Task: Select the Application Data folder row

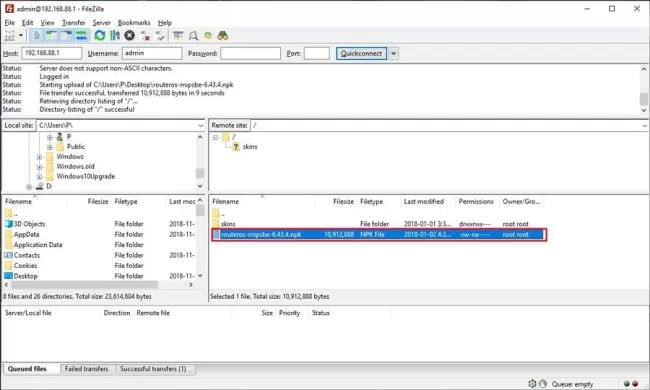Action: [x=99, y=245]
